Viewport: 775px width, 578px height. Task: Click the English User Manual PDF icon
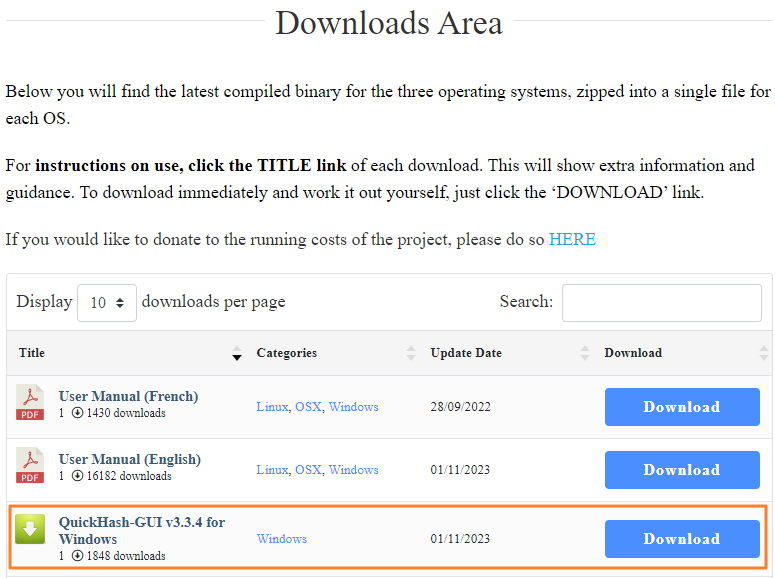tap(30, 466)
